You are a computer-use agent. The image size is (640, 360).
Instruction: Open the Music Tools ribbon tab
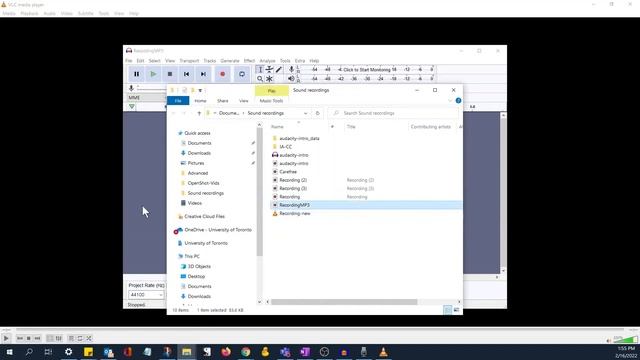coord(271,101)
